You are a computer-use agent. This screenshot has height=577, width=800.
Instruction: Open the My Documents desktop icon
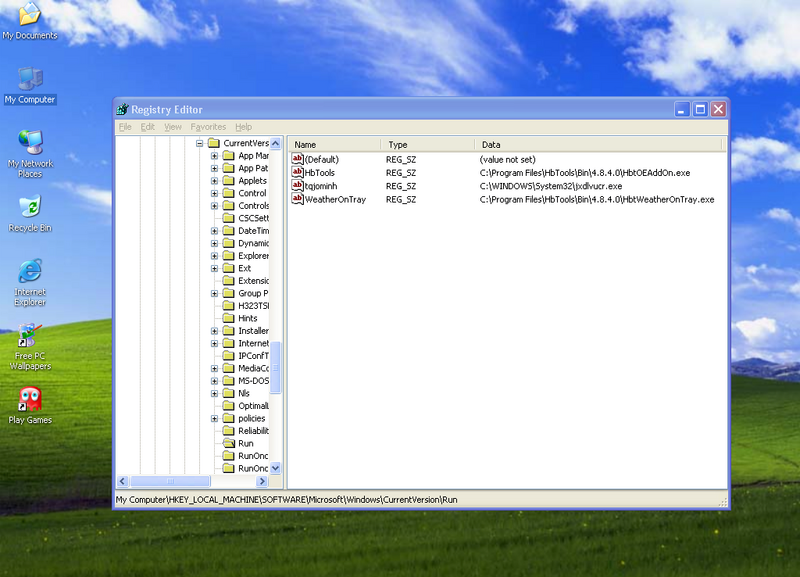tap(30, 20)
